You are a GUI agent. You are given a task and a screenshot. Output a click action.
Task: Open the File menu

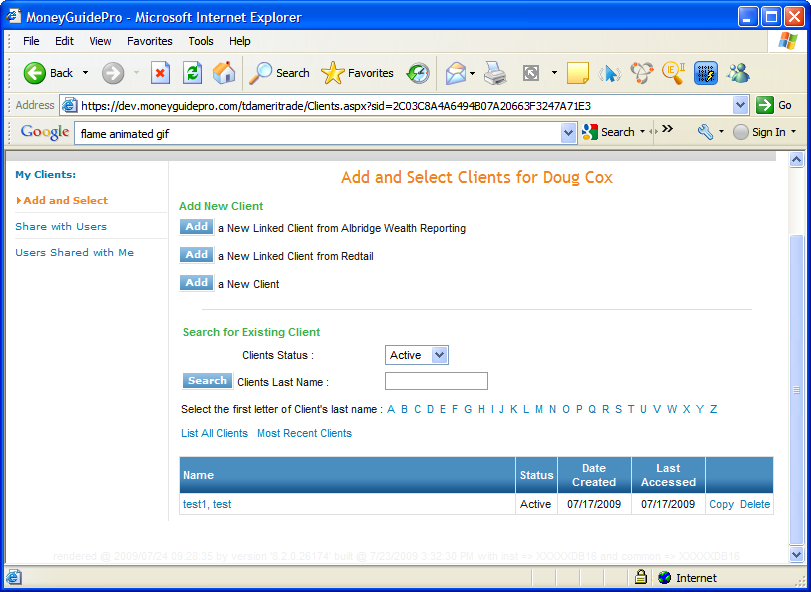31,41
